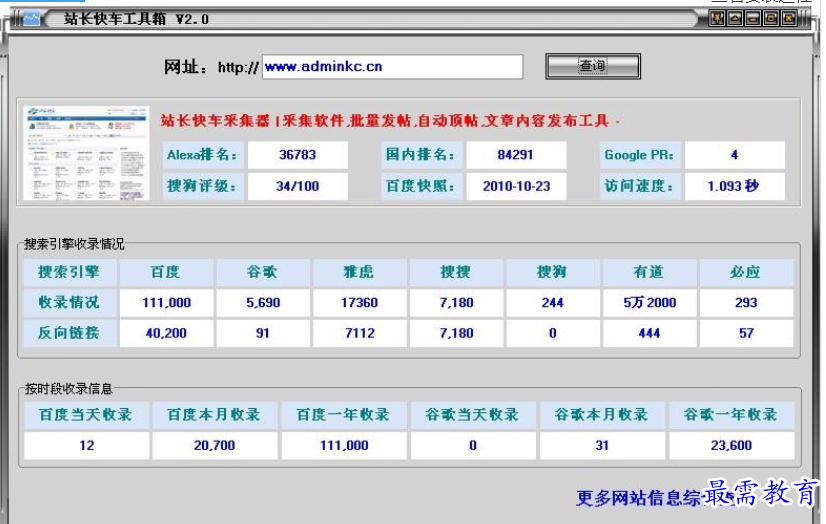Click the 搜索引擎 column header cell
This screenshot has width=826, height=524.
70,272
